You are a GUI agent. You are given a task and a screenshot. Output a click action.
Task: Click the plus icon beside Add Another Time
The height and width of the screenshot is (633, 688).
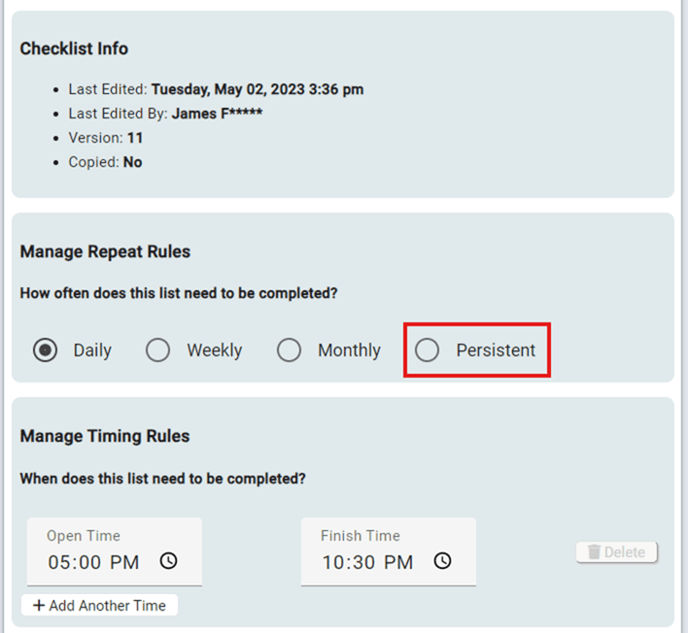38,605
